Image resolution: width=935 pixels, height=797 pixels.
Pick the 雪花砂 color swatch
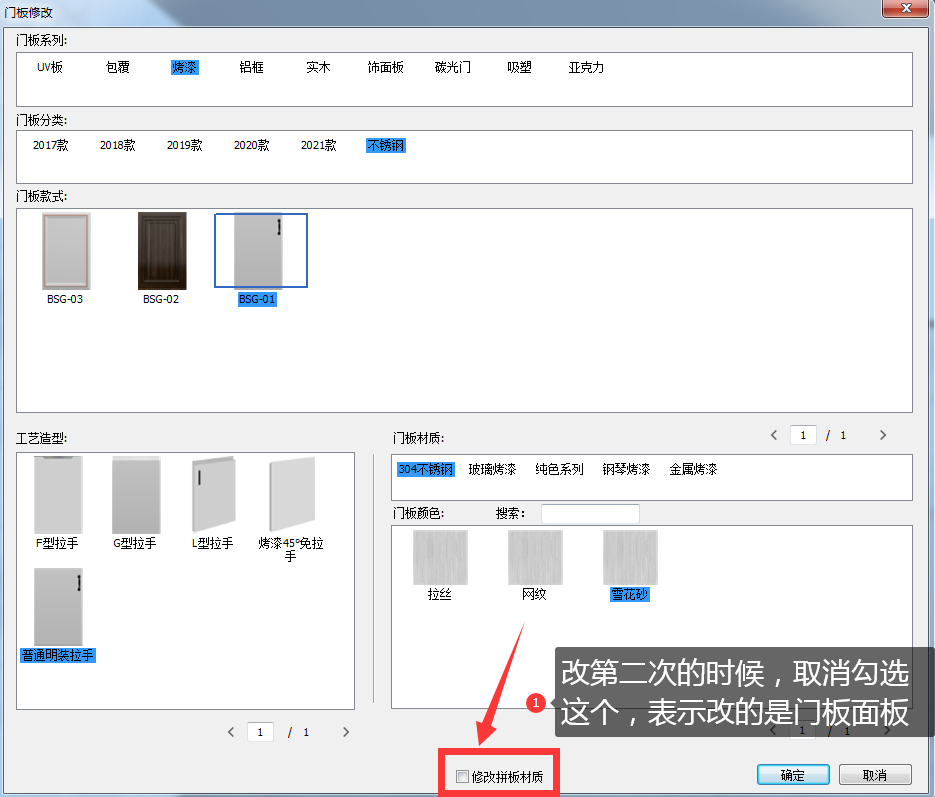[630, 557]
